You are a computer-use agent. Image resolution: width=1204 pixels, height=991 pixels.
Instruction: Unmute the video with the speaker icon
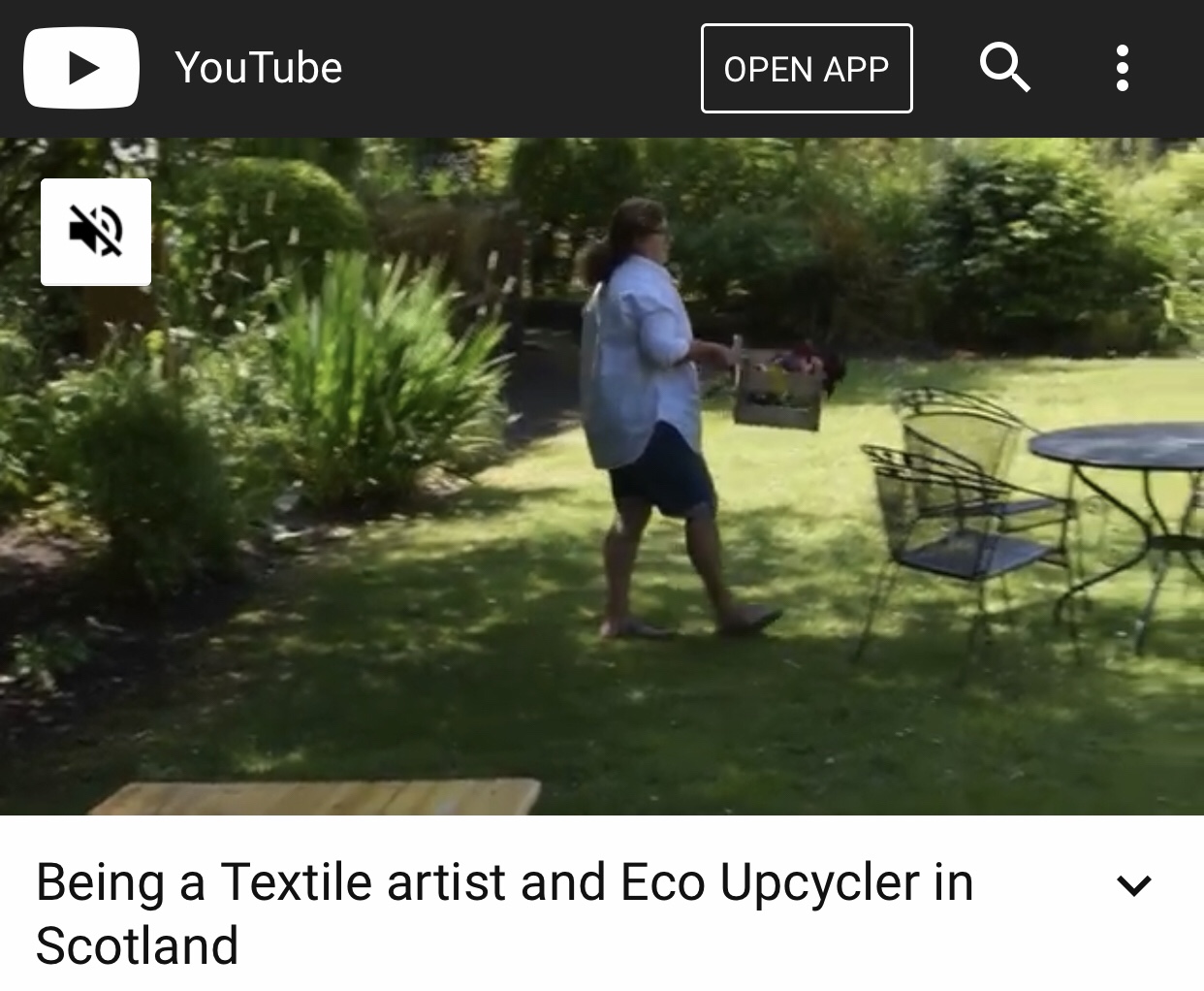point(96,232)
